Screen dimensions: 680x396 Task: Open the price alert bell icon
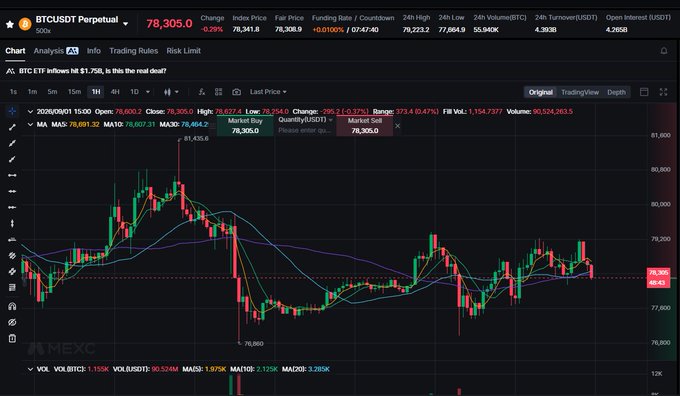click(x=664, y=51)
